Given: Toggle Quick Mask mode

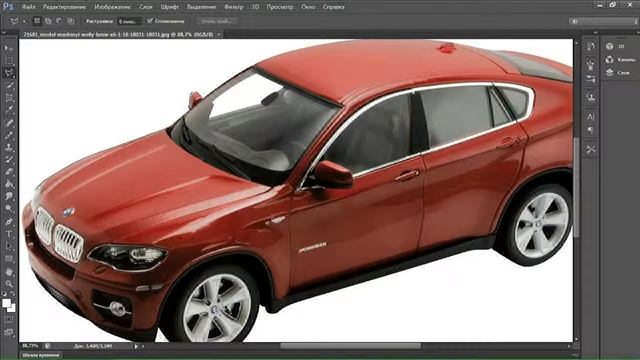Looking at the screenshot, I should [x=9, y=320].
